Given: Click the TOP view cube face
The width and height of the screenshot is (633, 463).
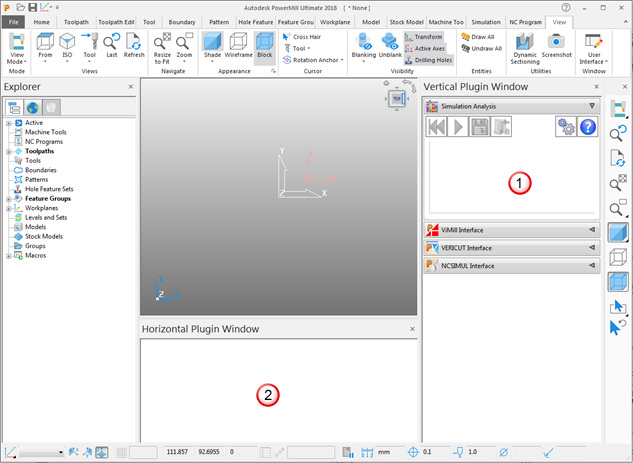Looking at the screenshot, I should pos(396,98).
